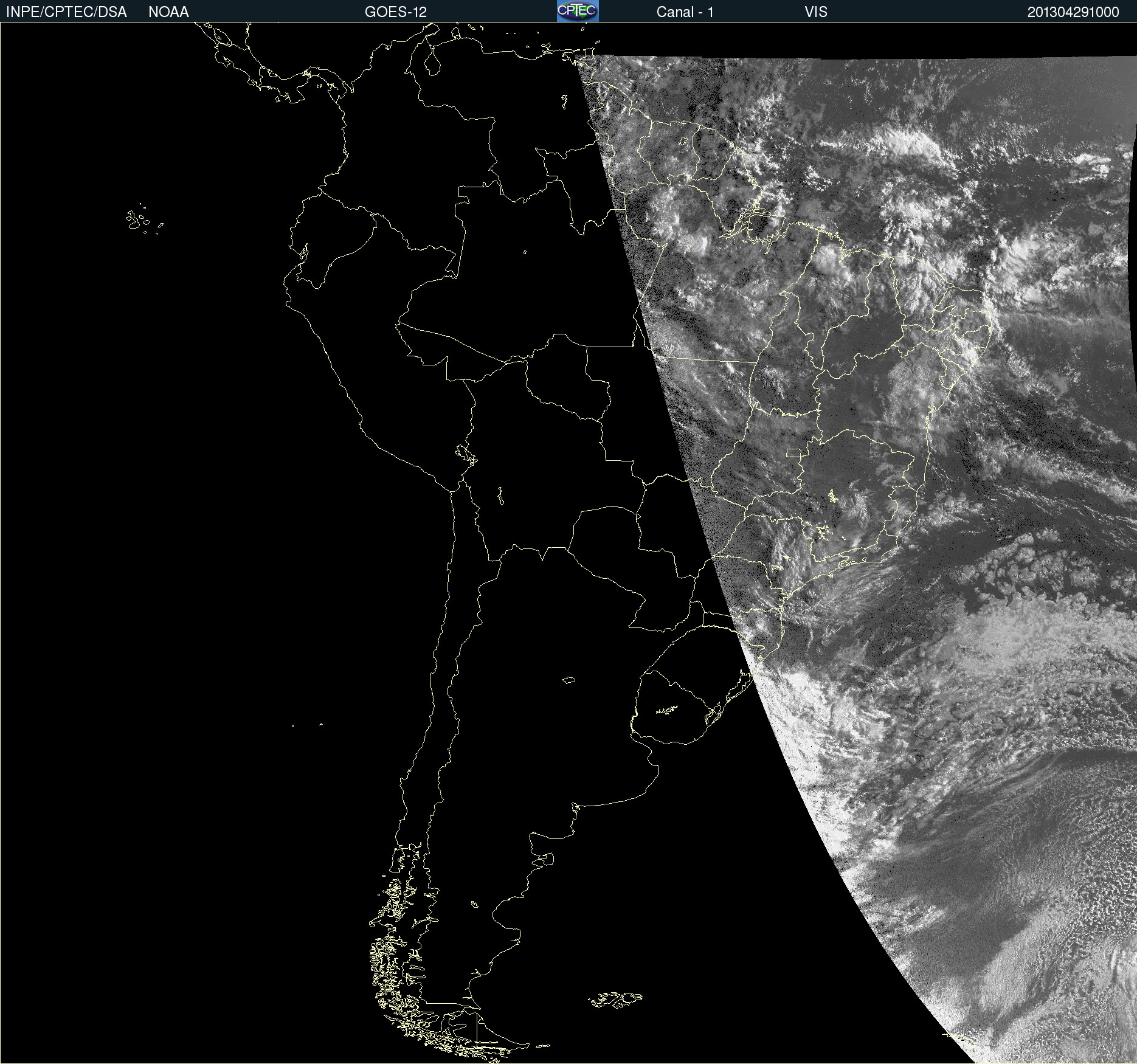Click the CPTEC logo in the header
This screenshot has height=1064, width=1137.
coord(578,11)
